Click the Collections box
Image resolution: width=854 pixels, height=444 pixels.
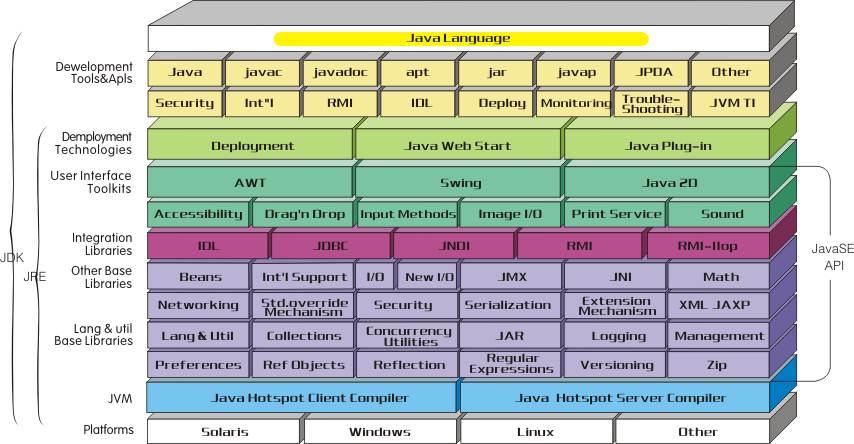tap(303, 336)
